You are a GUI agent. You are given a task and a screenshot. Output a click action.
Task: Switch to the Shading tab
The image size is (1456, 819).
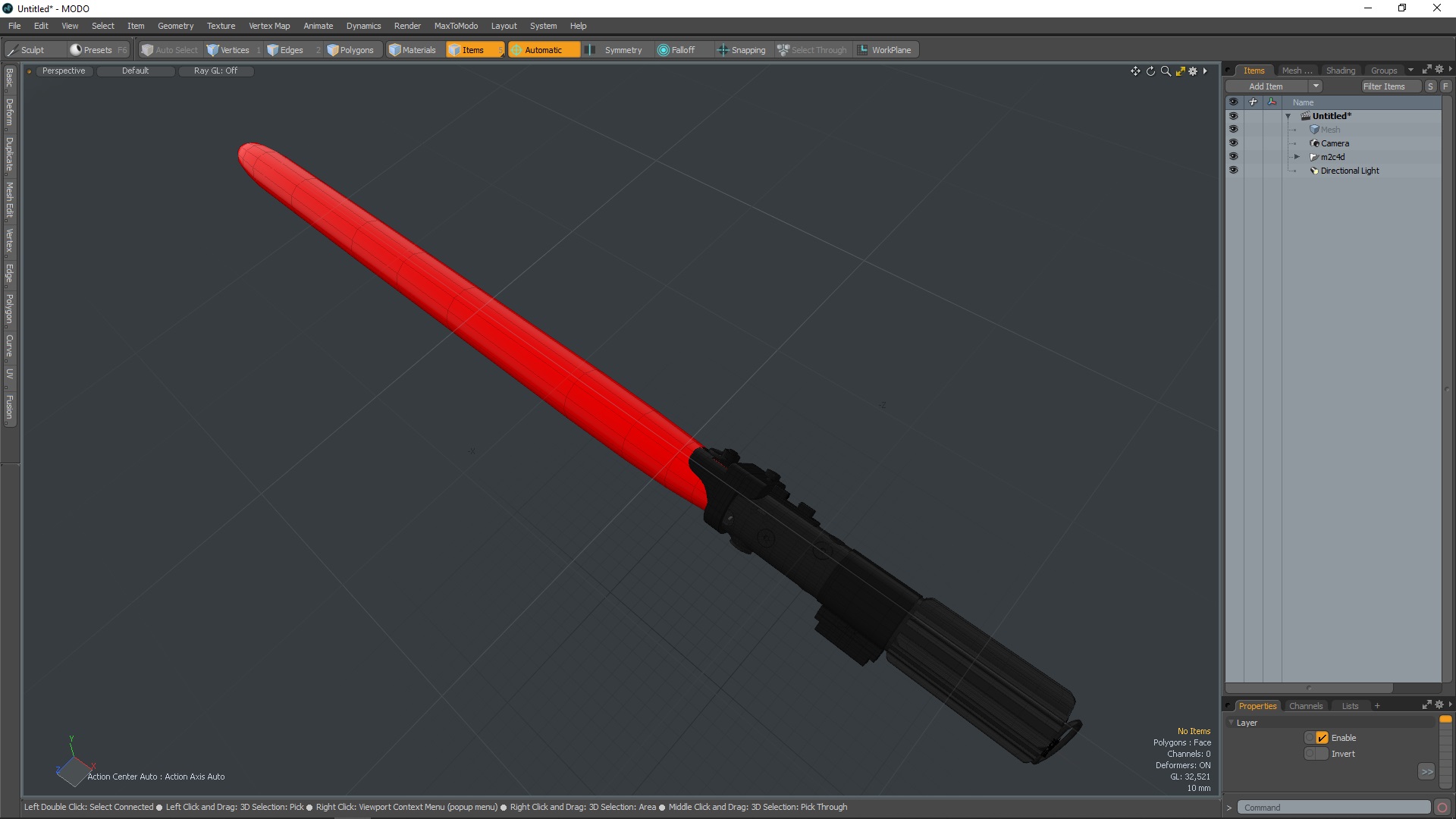click(x=1340, y=71)
